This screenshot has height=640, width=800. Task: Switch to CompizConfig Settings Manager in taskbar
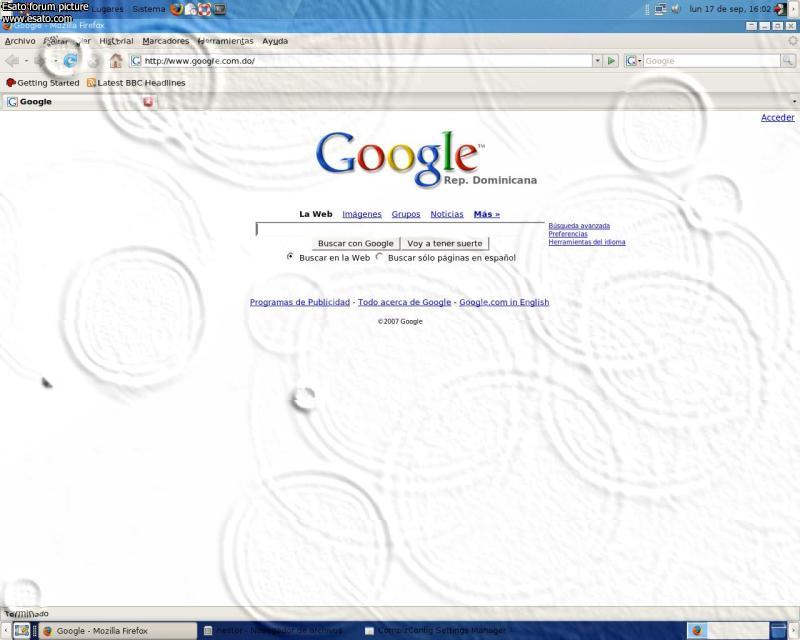tap(435, 631)
